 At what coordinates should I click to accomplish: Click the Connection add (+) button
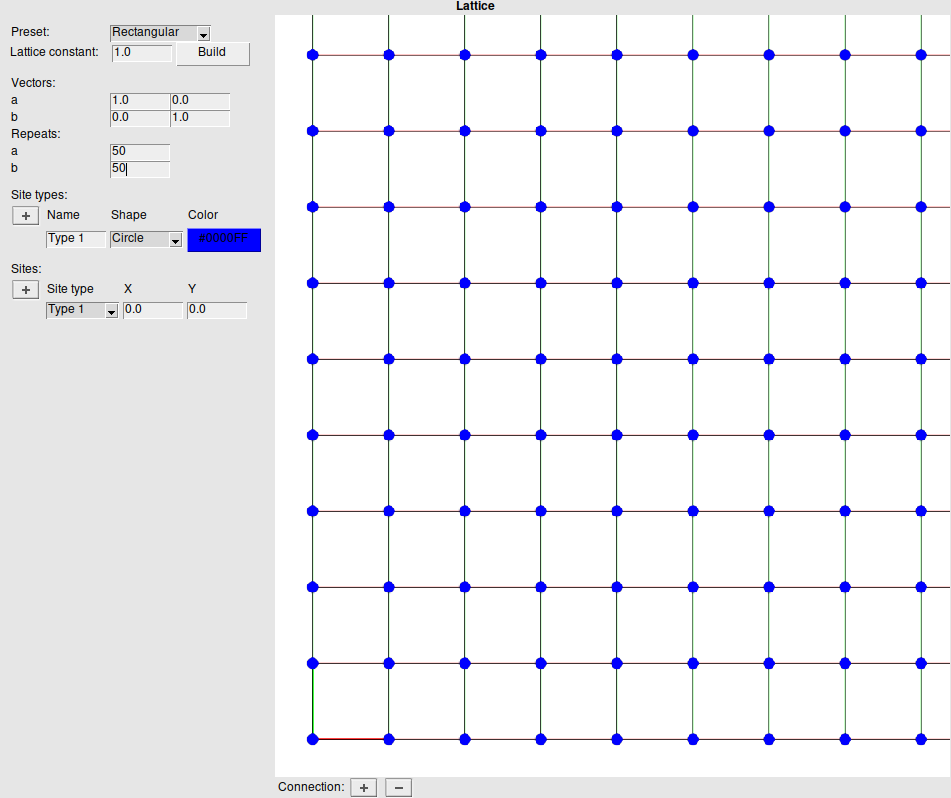point(363,787)
